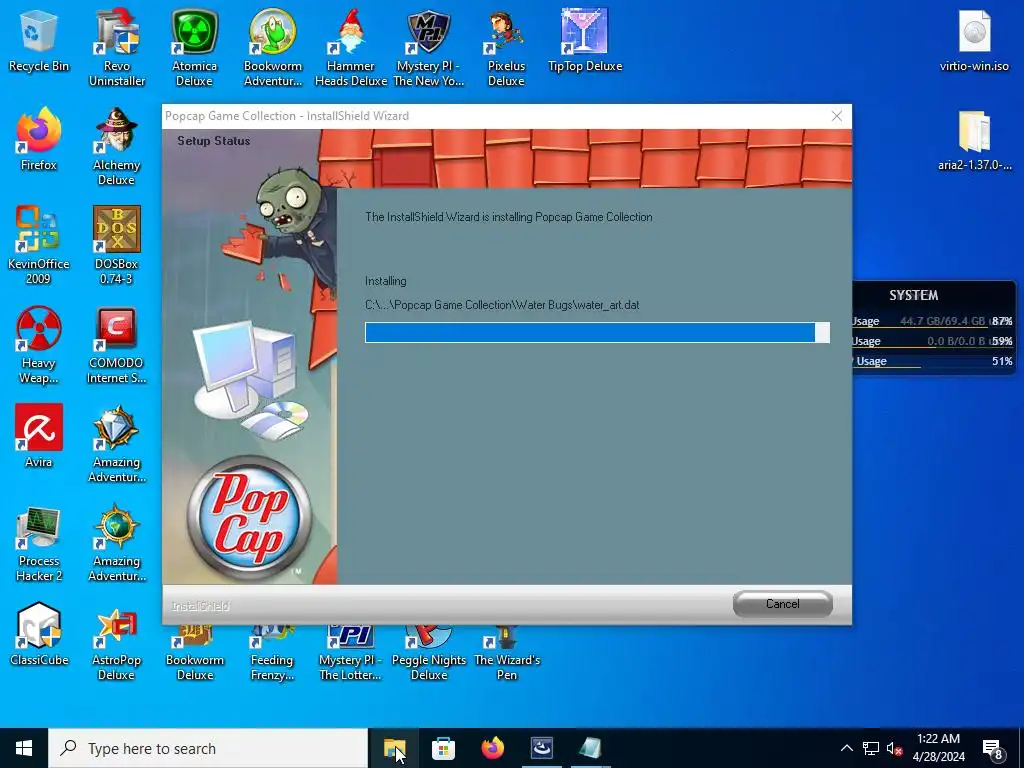The height and width of the screenshot is (768, 1024).
Task: Open the aria2-1.37.0 folder icon
Action: click(x=974, y=140)
